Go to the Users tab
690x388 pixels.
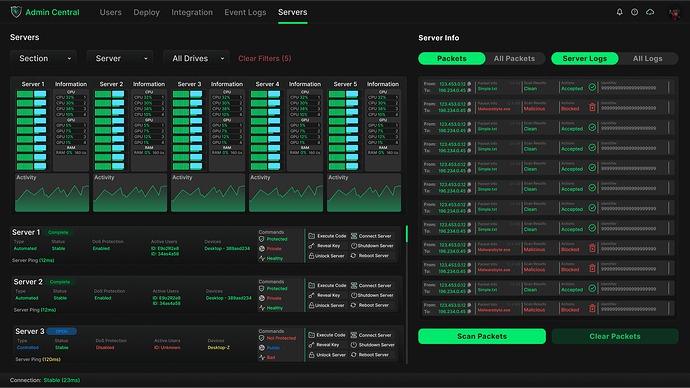pyautogui.click(x=110, y=12)
